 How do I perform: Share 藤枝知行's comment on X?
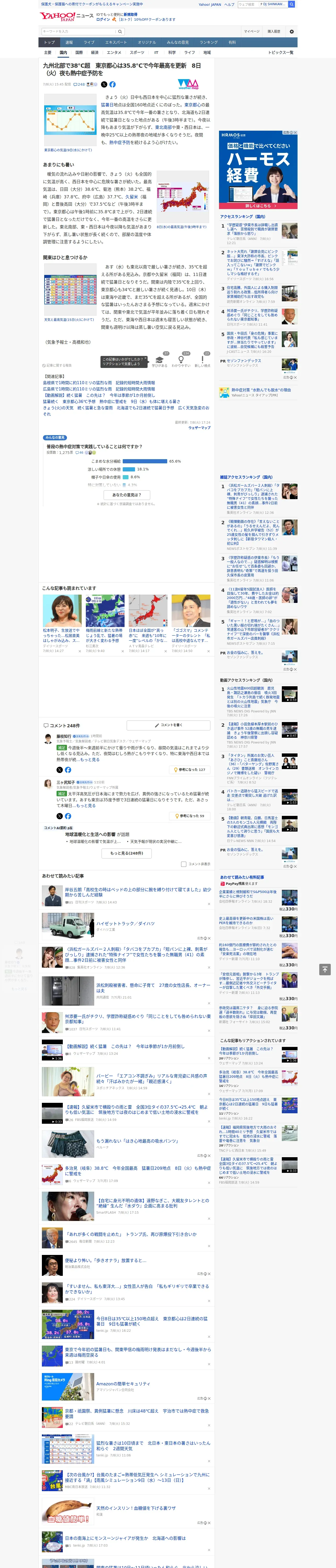pos(60,770)
